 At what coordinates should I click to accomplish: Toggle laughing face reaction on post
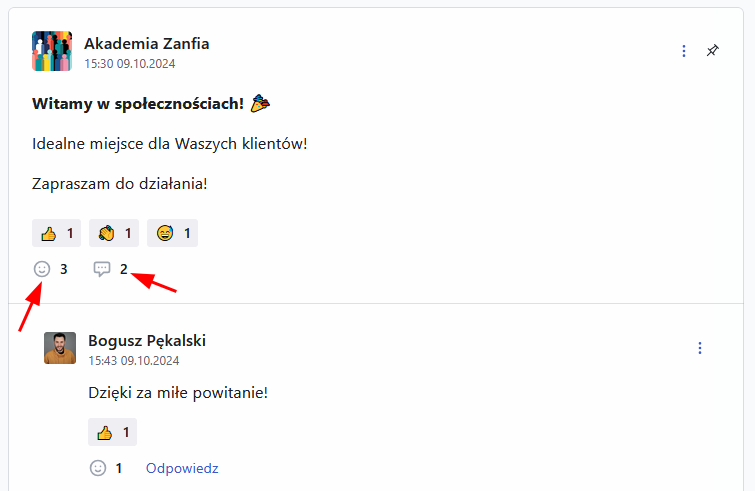(172, 233)
